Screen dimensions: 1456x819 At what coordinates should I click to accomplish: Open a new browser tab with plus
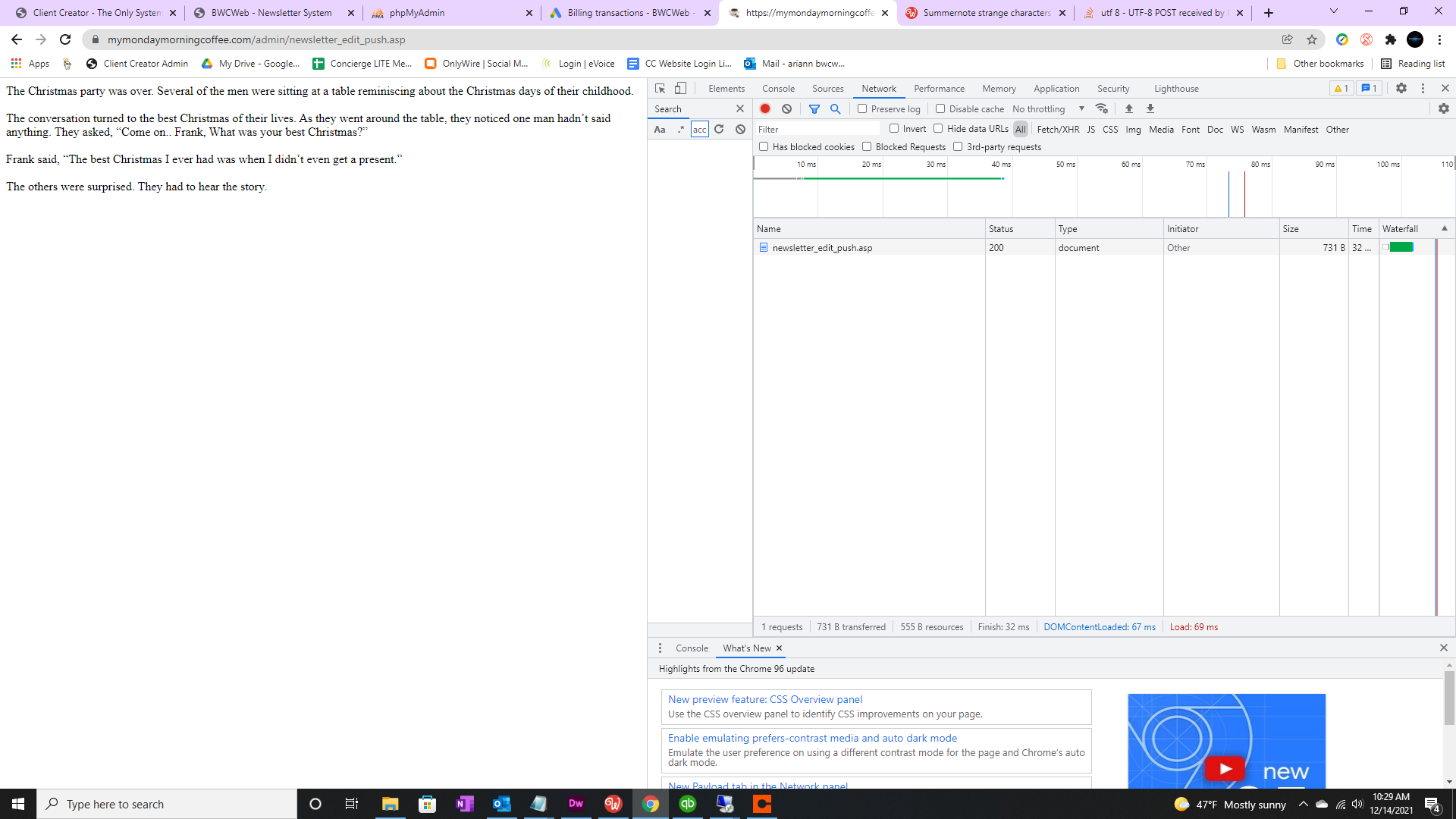click(x=1269, y=13)
